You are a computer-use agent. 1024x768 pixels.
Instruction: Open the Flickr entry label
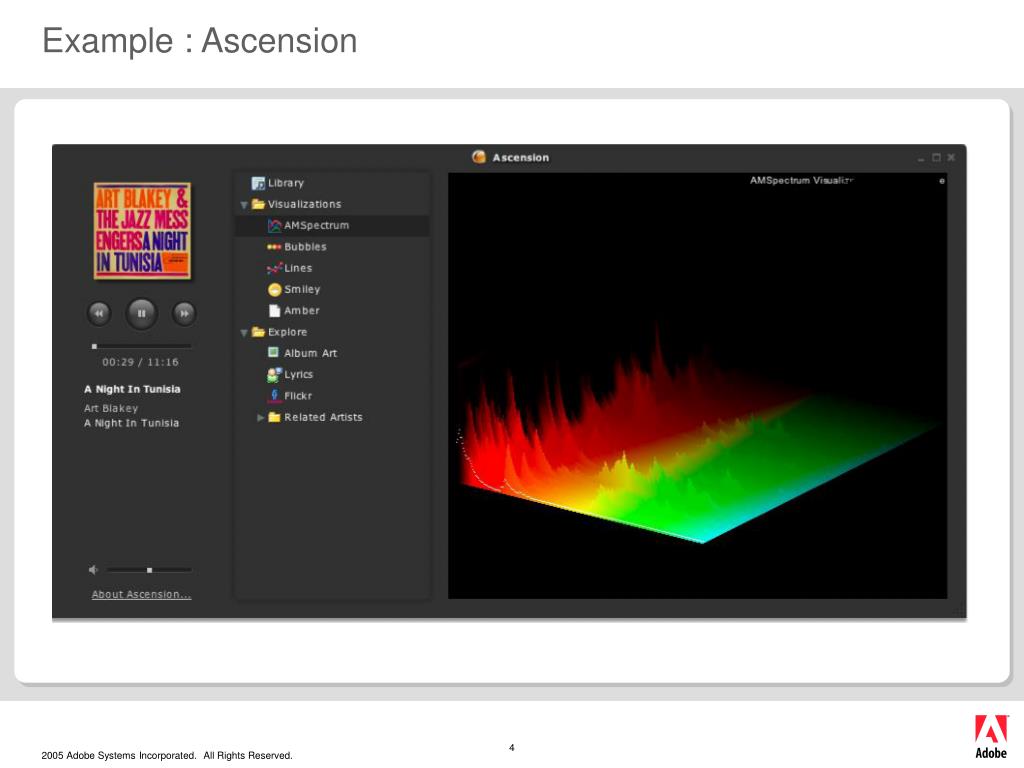click(298, 396)
